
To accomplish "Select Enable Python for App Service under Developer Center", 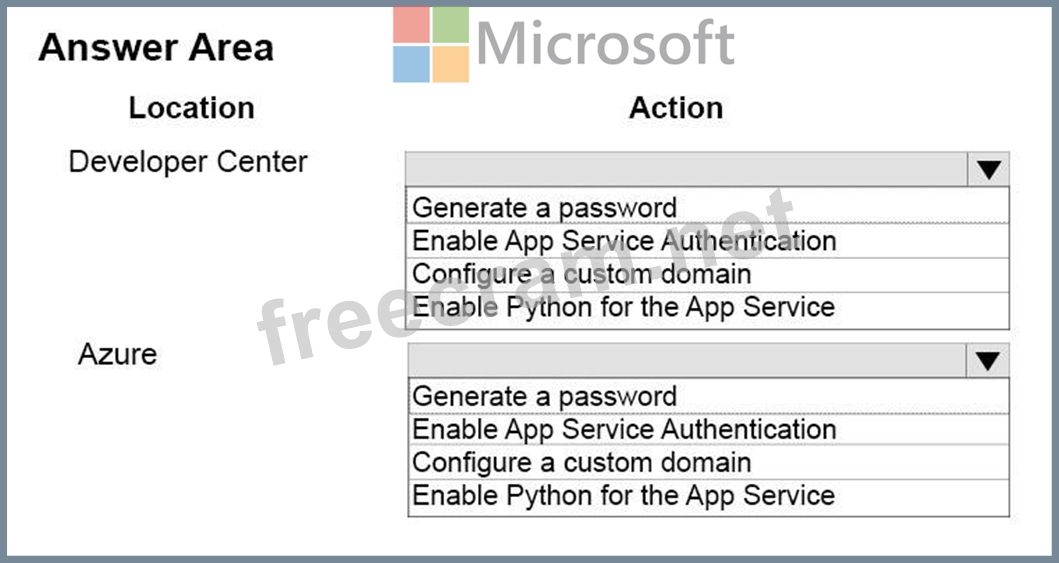I will pos(623,307).
